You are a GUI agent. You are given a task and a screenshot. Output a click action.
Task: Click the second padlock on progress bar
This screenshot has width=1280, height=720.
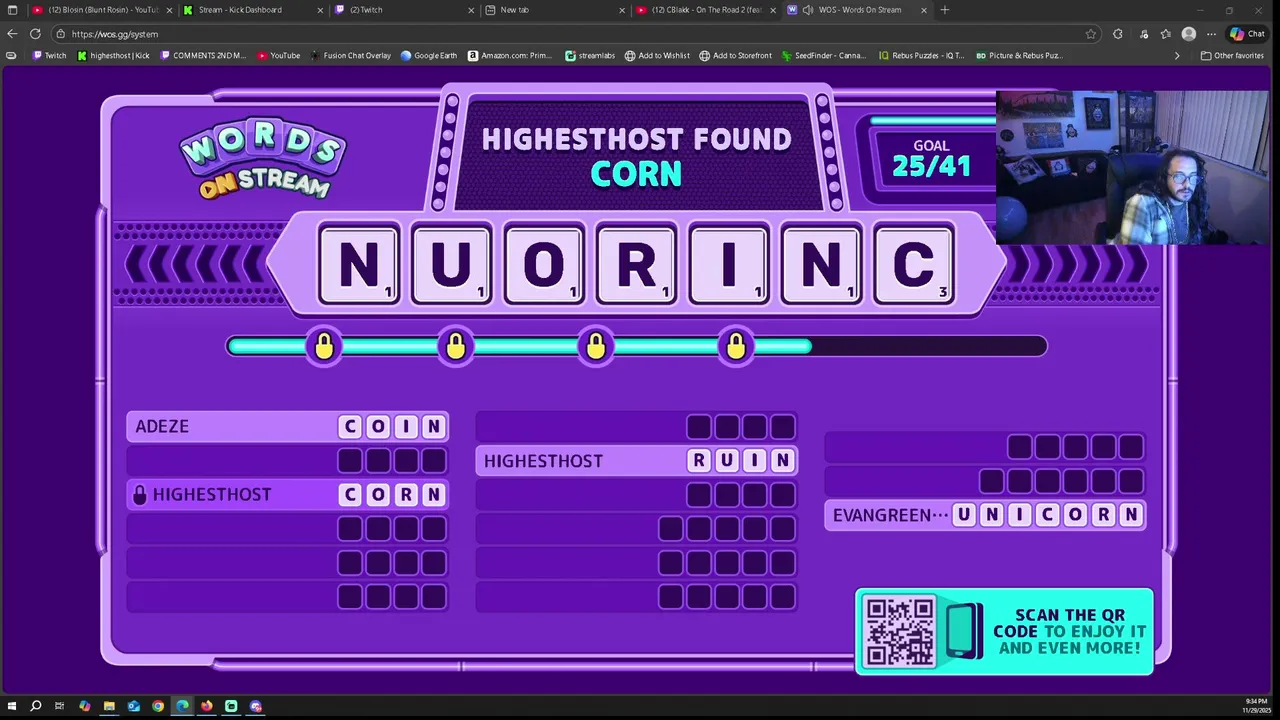click(456, 346)
